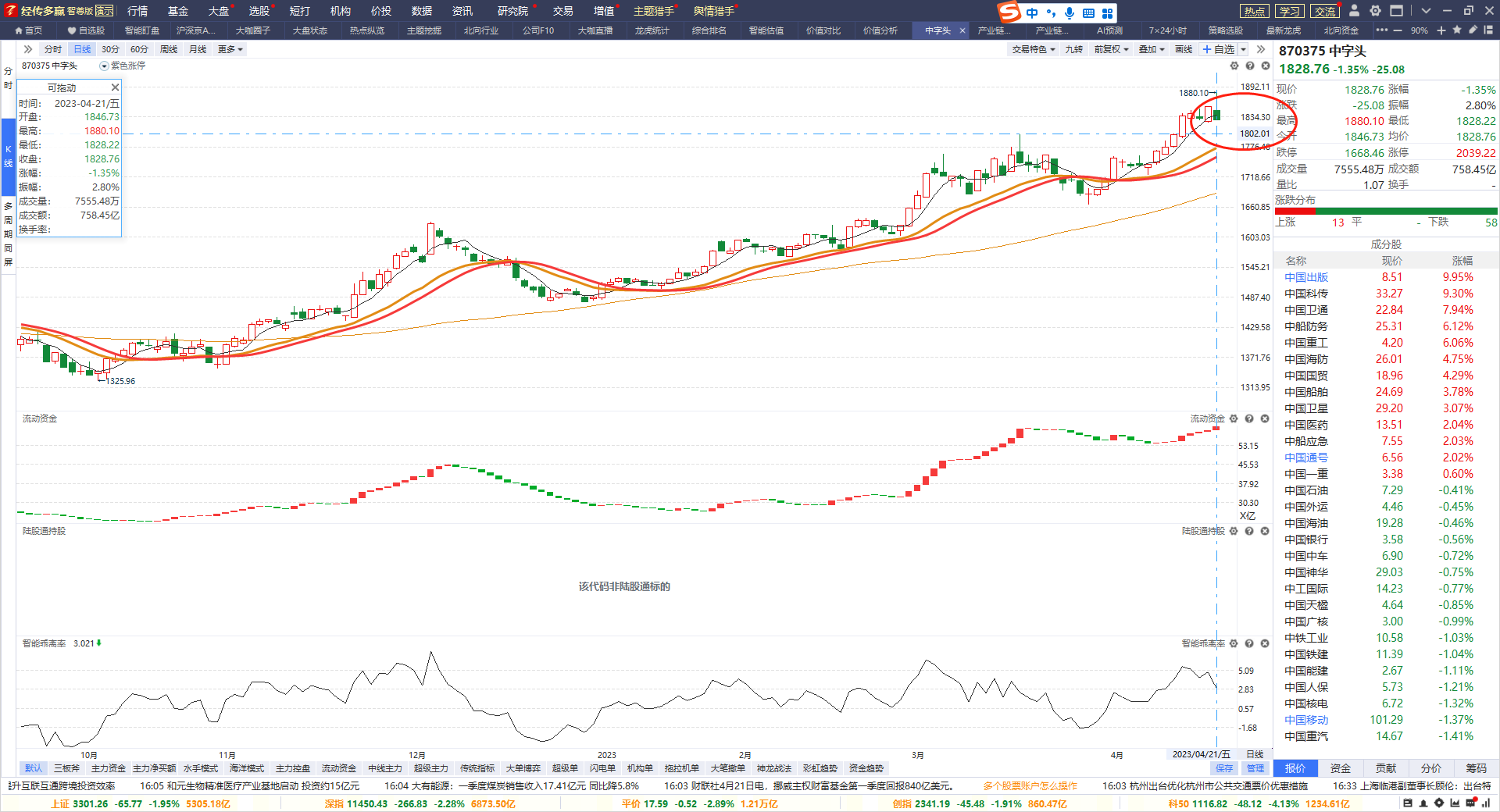Open settings gear for 流动资金 indicator
Screen dimensions: 1500x812
[1234, 419]
